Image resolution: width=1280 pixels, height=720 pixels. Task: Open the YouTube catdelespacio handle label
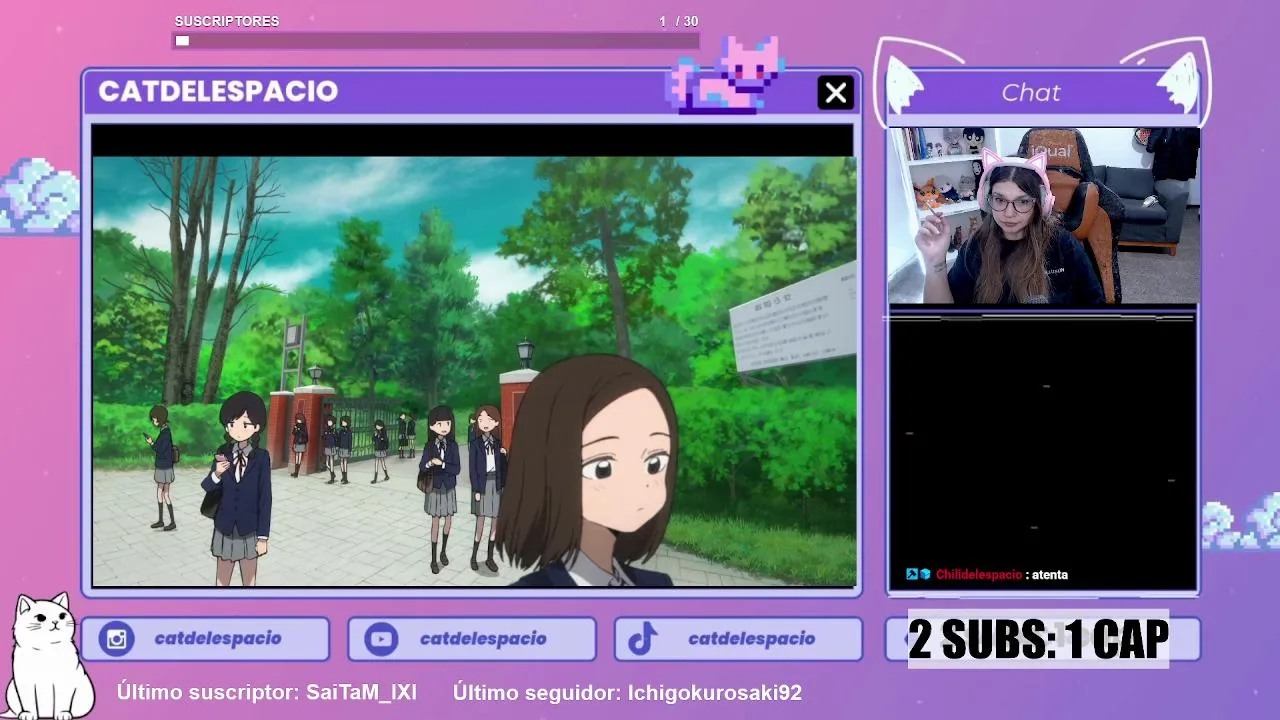tap(483, 639)
